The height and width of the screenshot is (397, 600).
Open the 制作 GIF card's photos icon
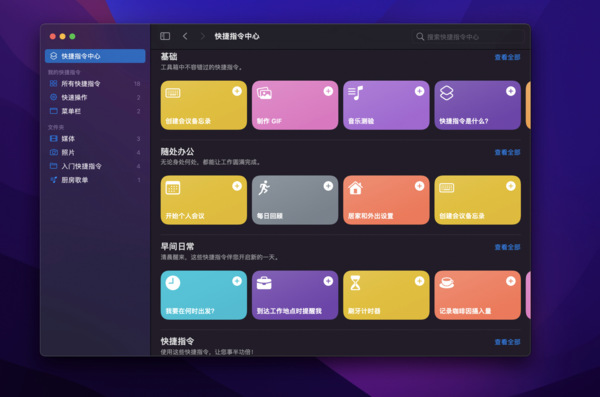[x=264, y=93]
